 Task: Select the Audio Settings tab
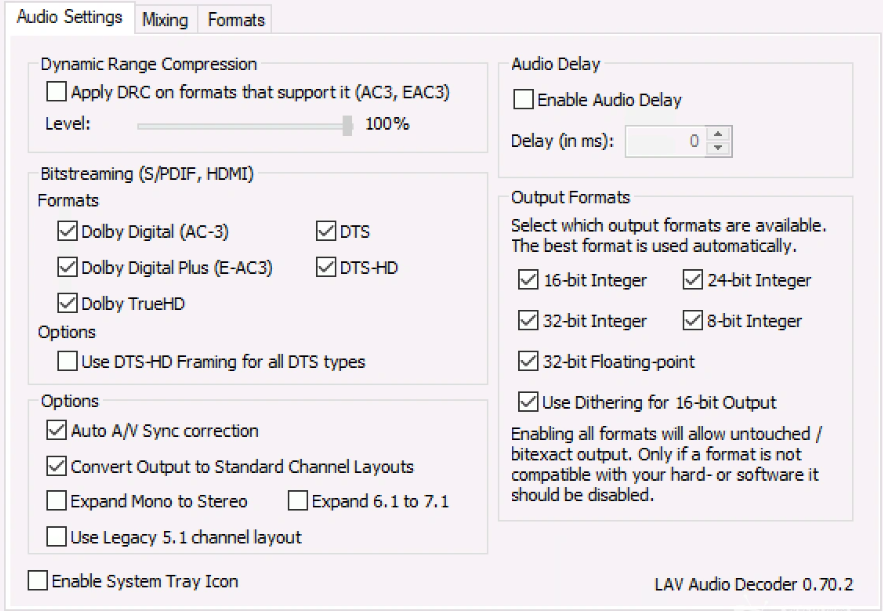[x=70, y=17]
